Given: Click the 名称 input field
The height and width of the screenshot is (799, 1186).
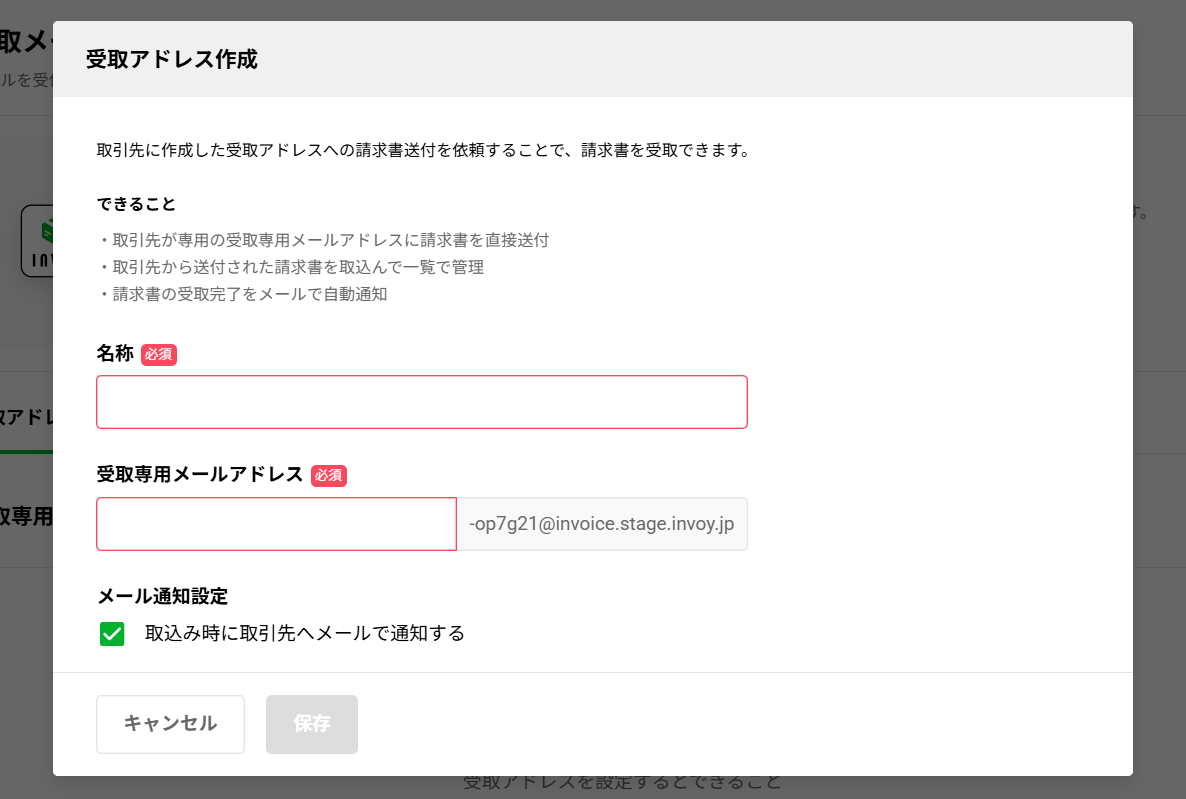Looking at the screenshot, I should click(x=421, y=402).
